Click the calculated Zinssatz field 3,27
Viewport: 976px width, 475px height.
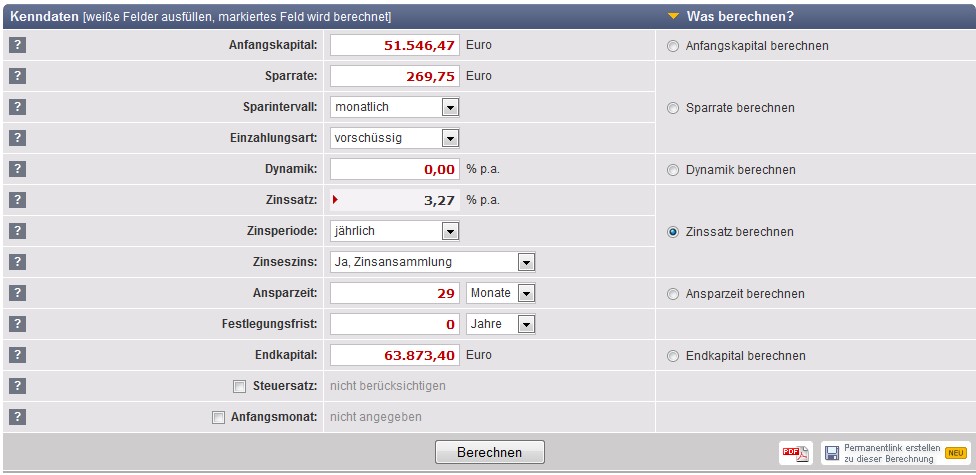coord(395,200)
